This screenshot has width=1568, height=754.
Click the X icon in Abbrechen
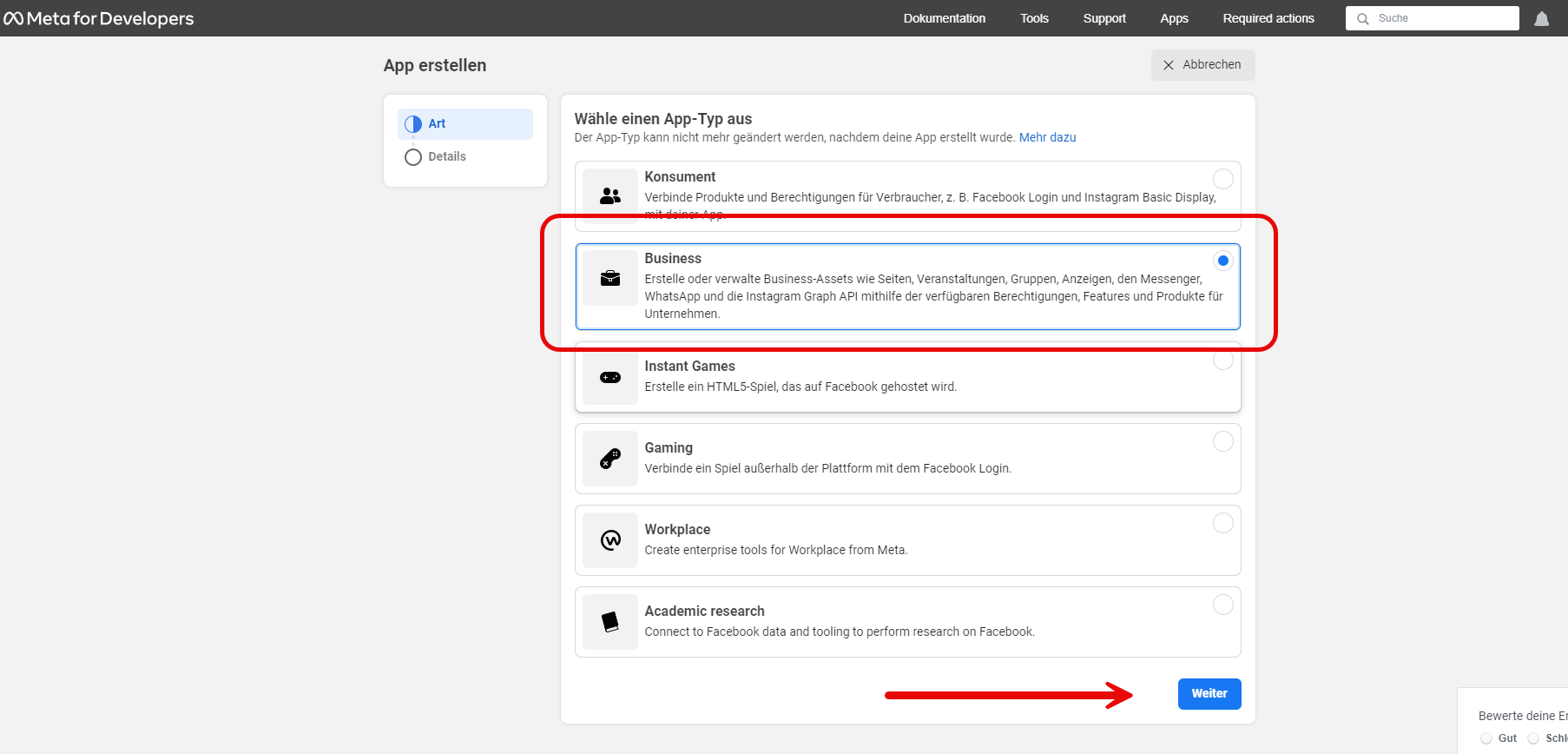(1169, 65)
